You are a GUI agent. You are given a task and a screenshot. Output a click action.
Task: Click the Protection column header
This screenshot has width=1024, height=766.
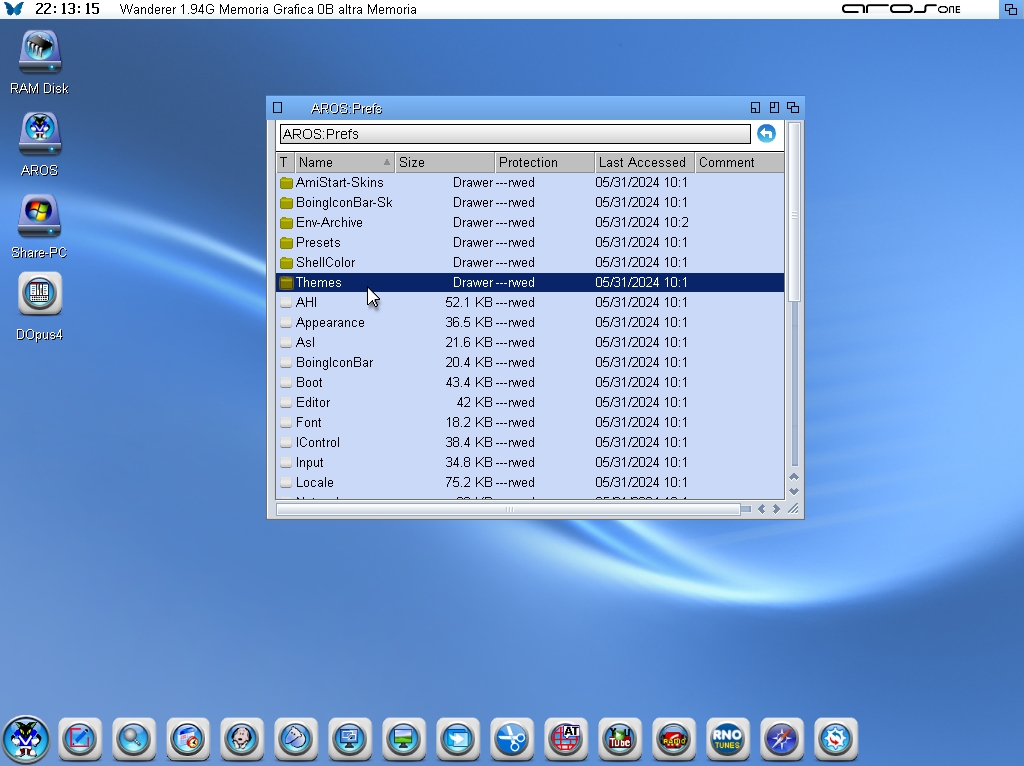click(x=544, y=162)
